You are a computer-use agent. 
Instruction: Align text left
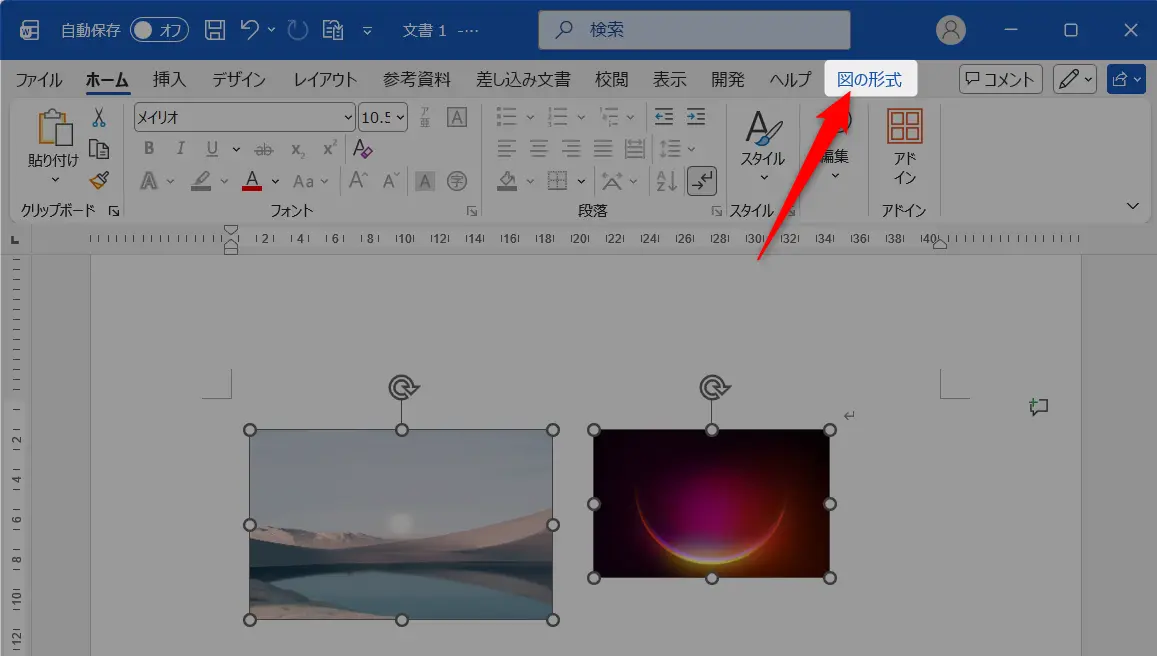(x=506, y=148)
